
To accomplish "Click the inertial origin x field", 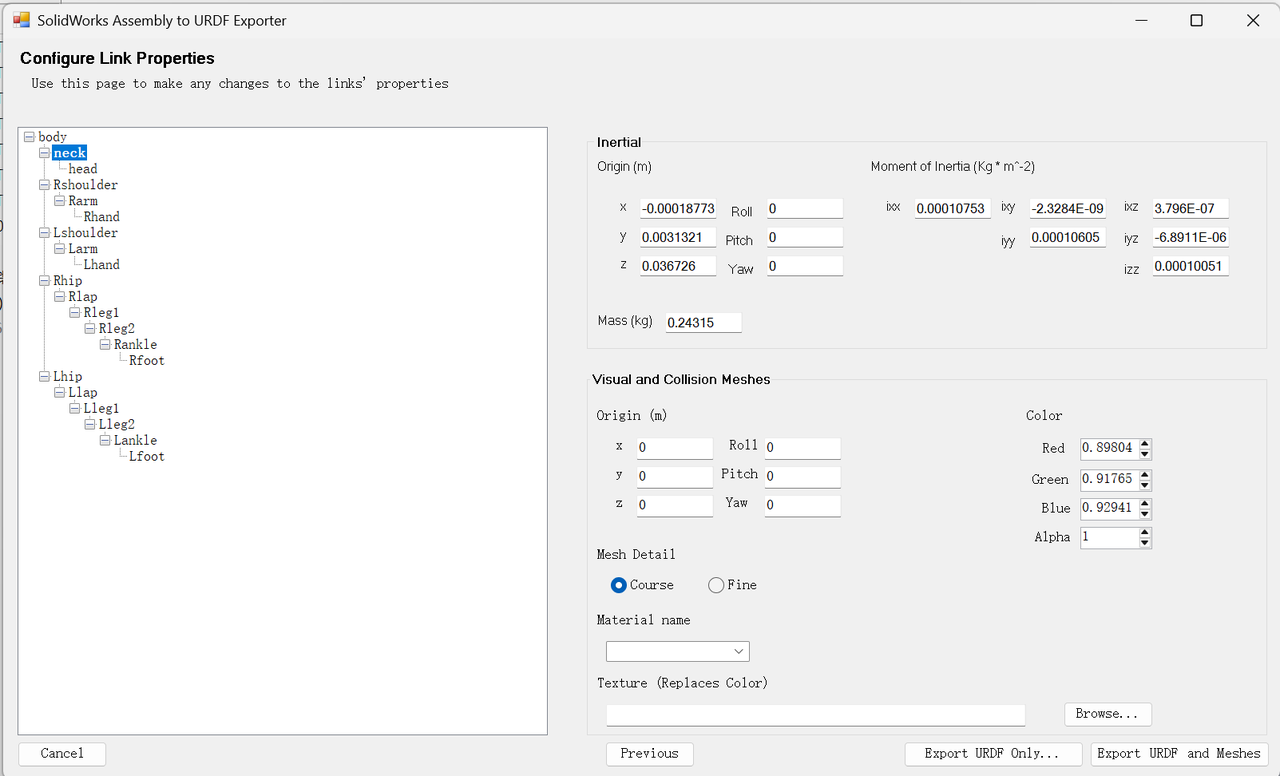I will [678, 209].
